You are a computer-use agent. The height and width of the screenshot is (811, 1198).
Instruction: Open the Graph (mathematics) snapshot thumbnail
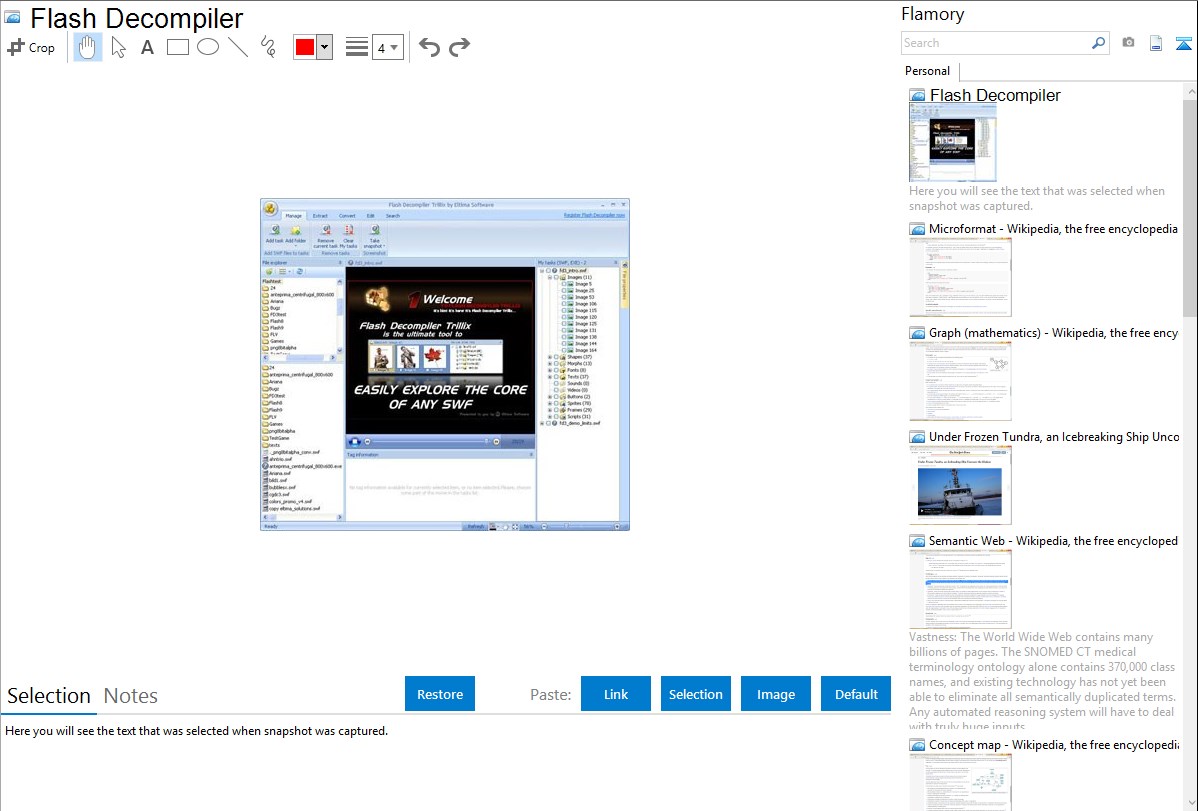pos(960,381)
